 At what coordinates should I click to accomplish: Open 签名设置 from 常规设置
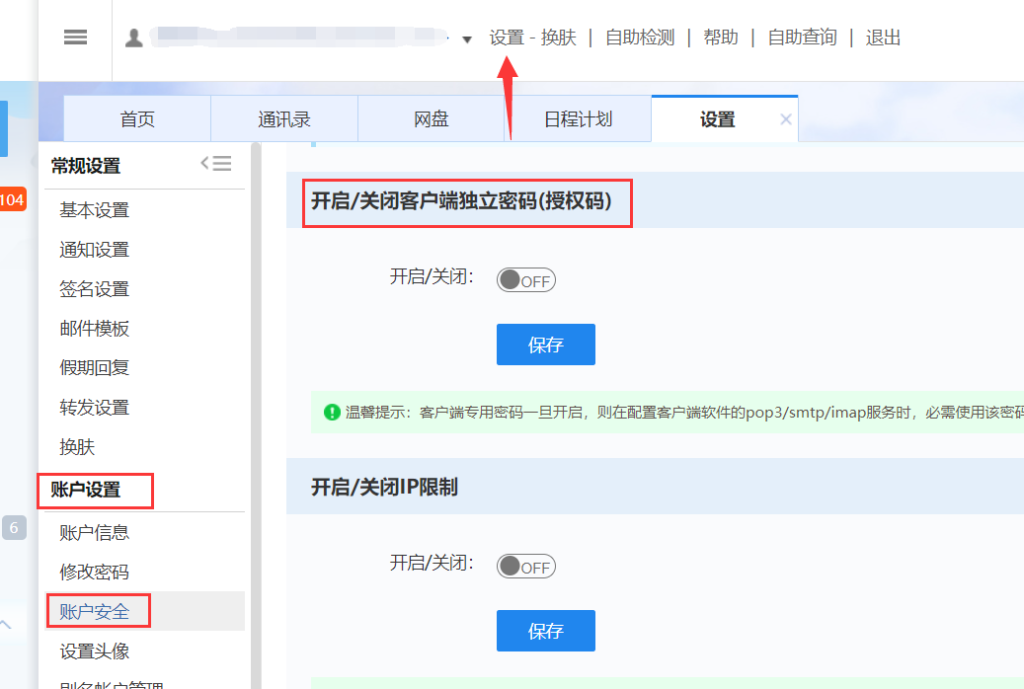point(94,289)
